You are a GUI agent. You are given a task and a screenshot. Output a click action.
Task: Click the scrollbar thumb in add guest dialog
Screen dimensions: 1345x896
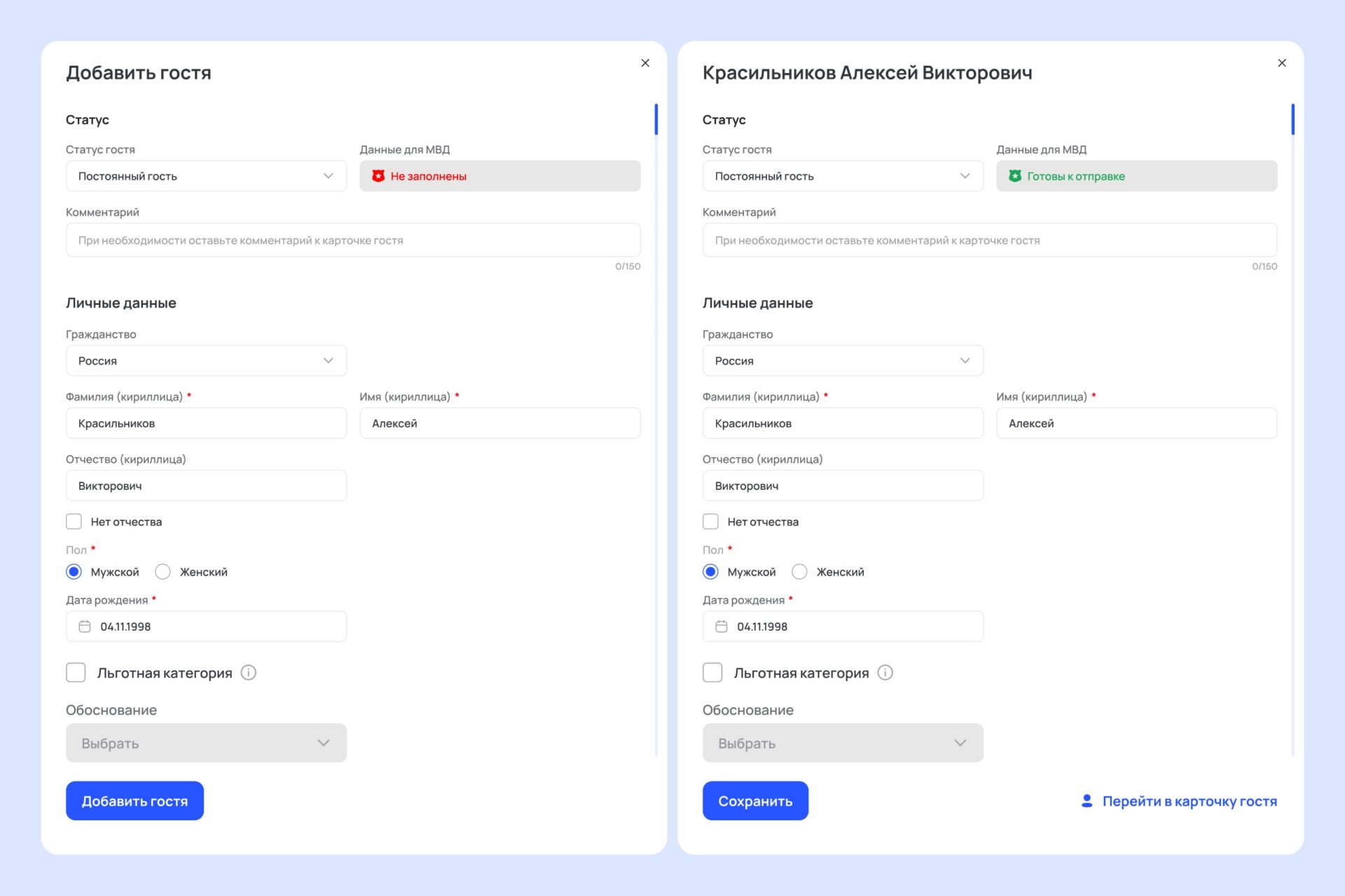coord(656,119)
